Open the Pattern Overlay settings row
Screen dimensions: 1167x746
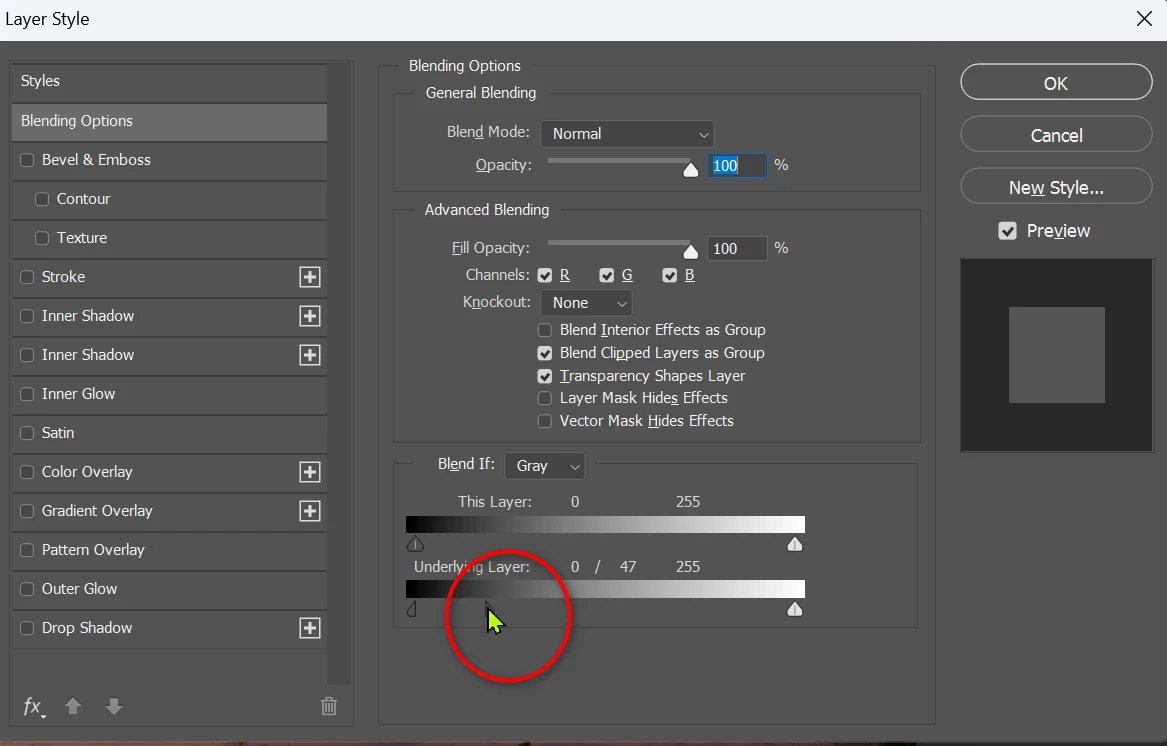[169, 550]
